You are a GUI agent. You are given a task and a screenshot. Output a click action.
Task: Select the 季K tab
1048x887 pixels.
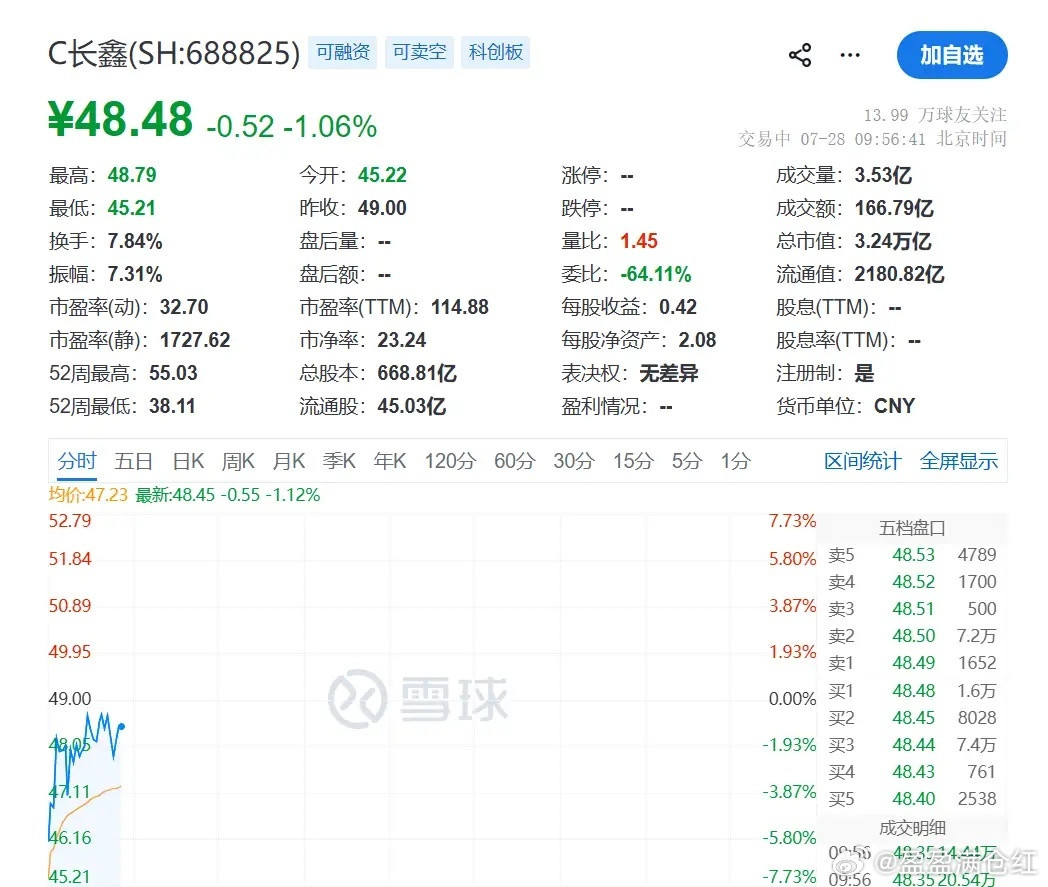point(339,461)
